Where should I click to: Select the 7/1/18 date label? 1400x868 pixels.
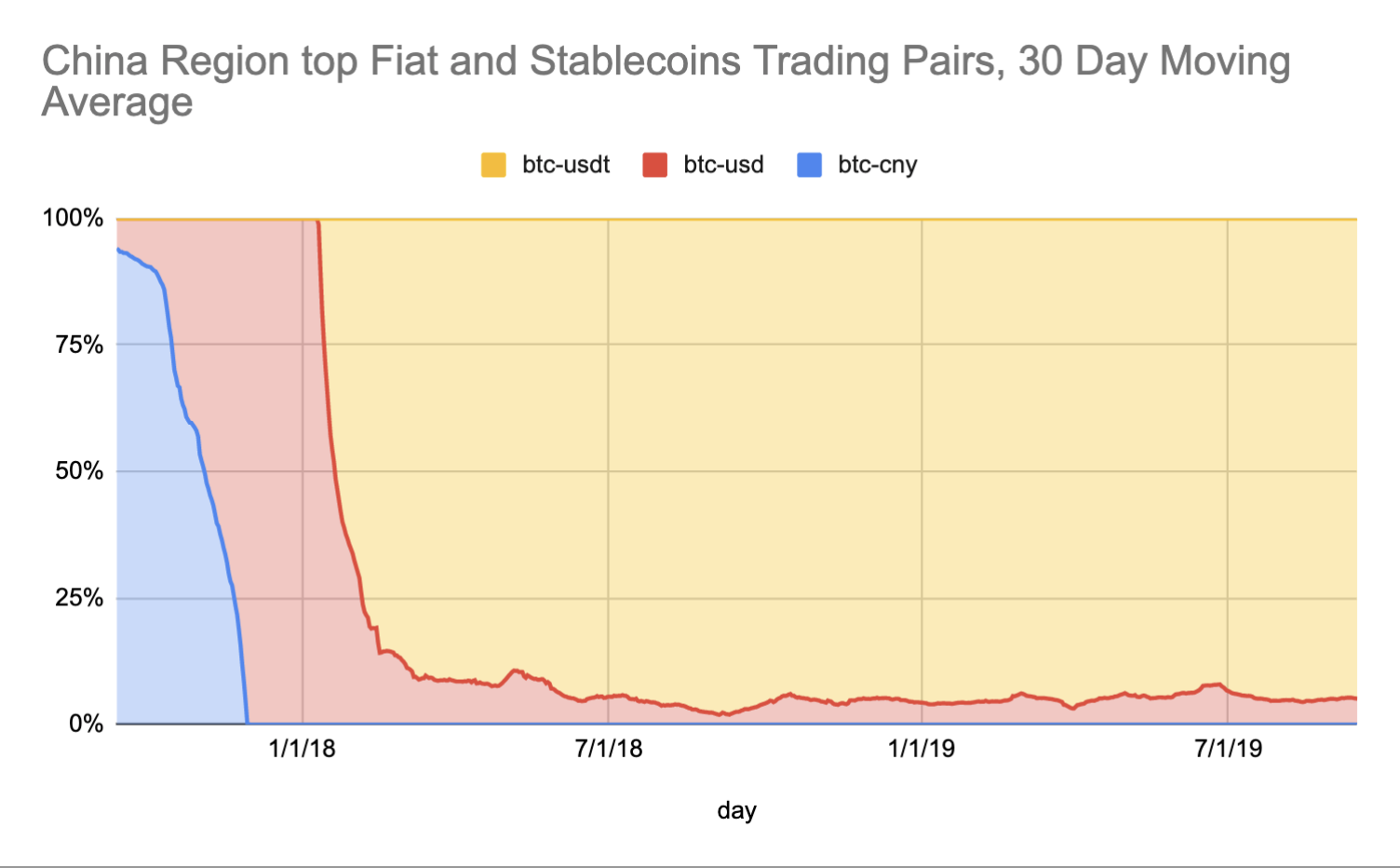(608, 748)
